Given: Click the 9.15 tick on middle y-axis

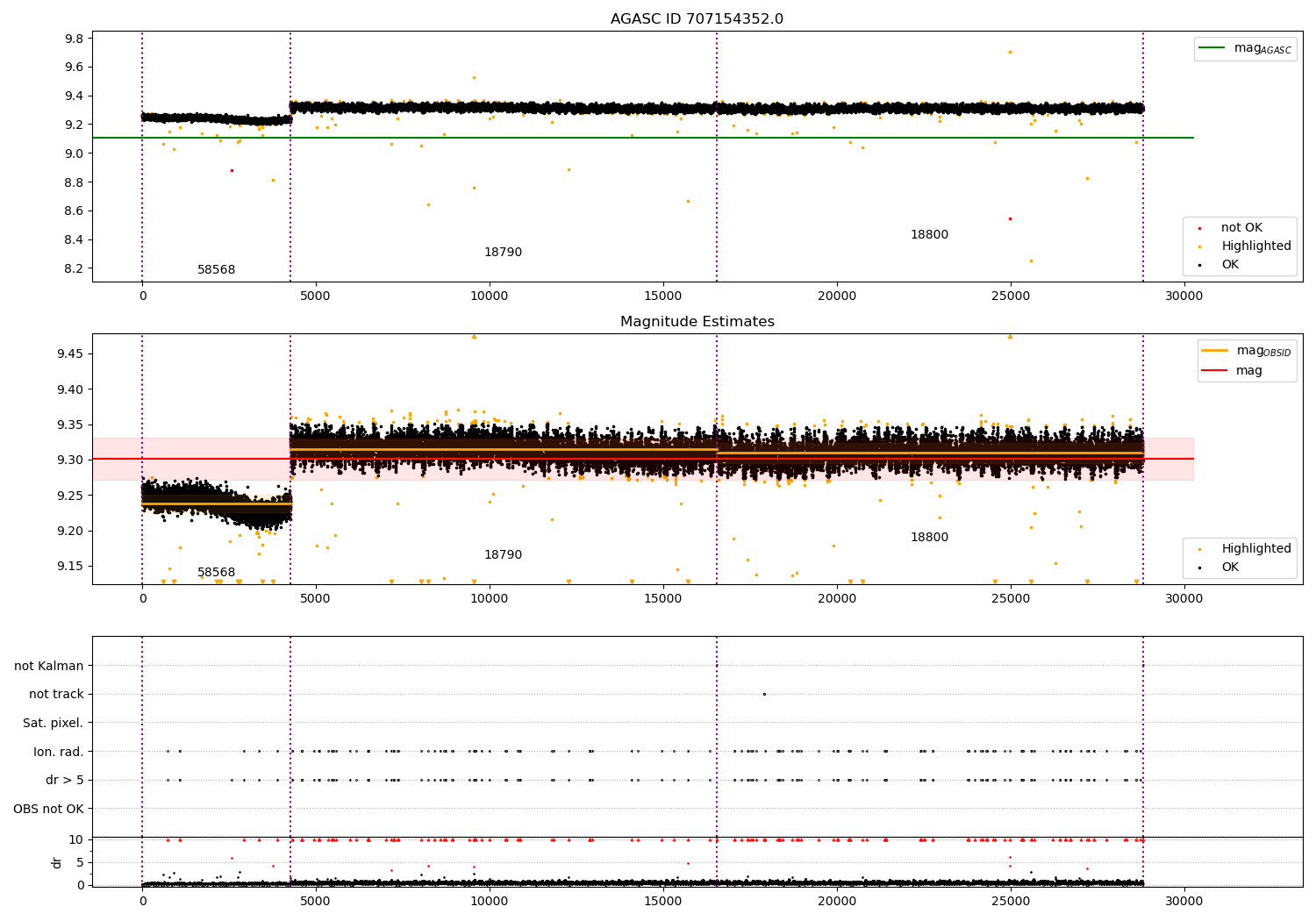Looking at the screenshot, I should pyautogui.click(x=70, y=566).
